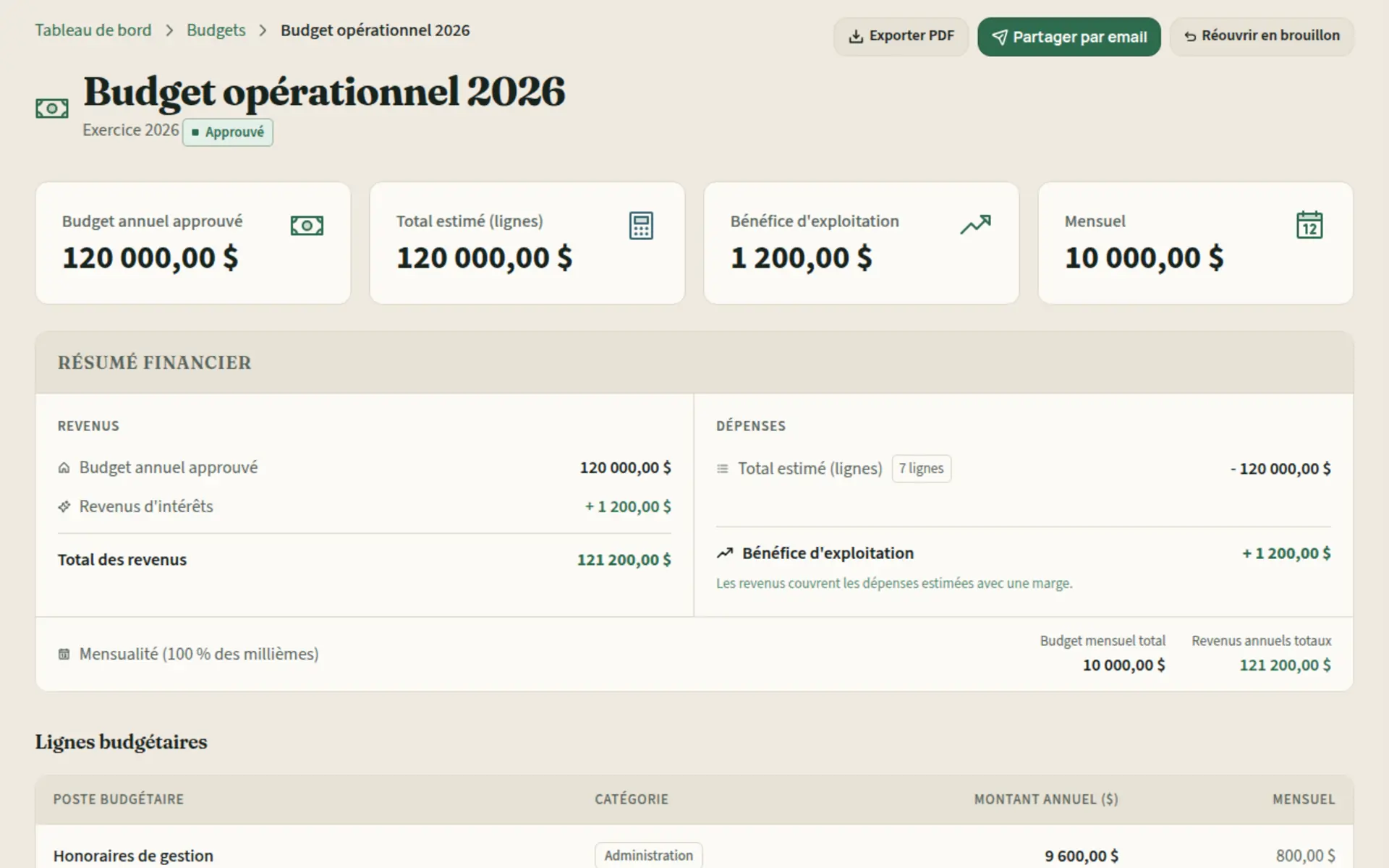The height and width of the screenshot is (868, 1389).
Task: Click the Mensuel column header
Action: pos(1304,799)
